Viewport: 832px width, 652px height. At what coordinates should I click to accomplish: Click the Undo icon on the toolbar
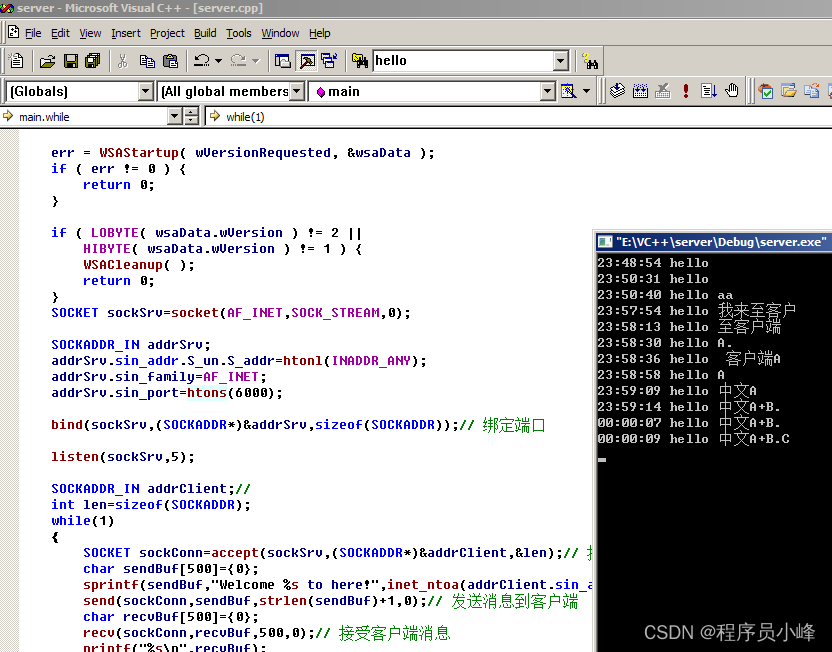point(200,60)
